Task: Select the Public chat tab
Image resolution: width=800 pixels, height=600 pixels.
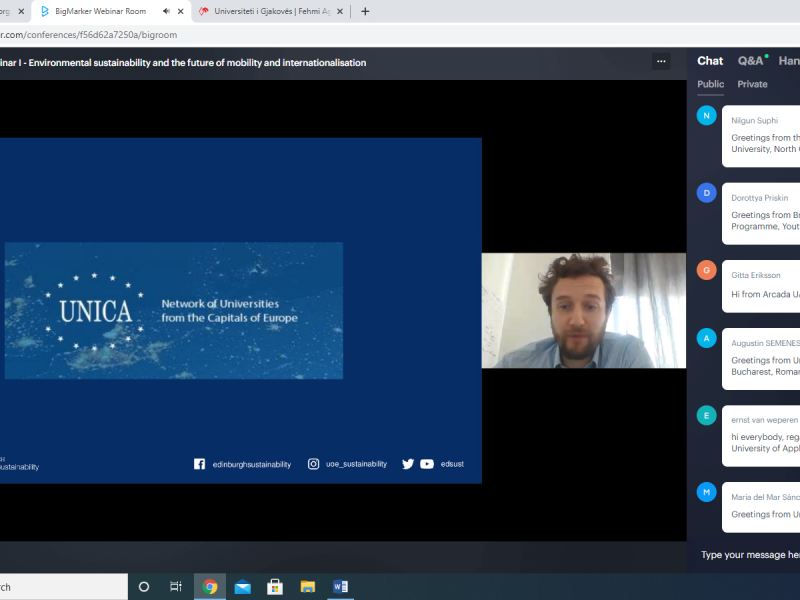Action: 711,84
